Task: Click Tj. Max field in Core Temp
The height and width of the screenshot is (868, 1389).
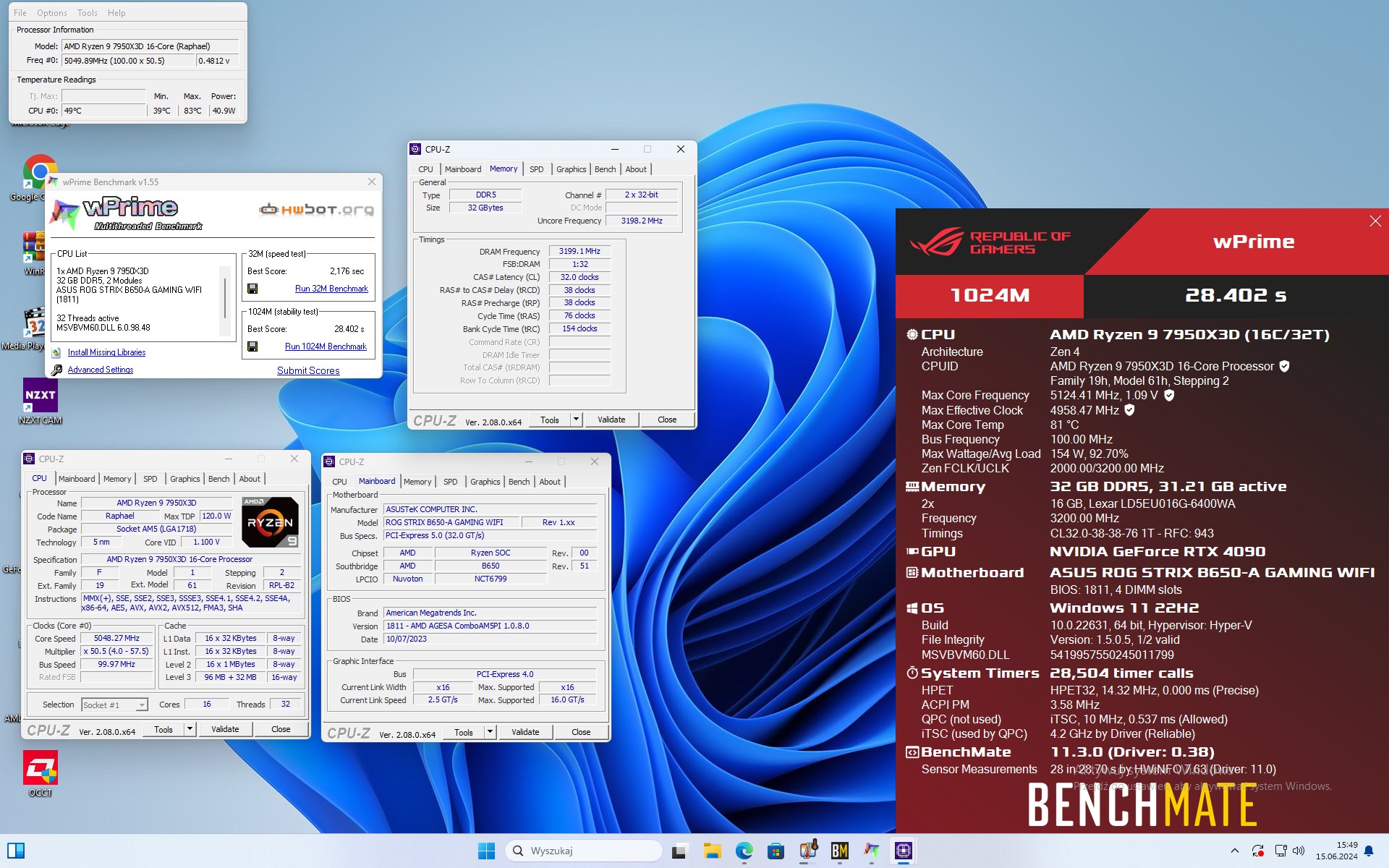Action: point(103,96)
